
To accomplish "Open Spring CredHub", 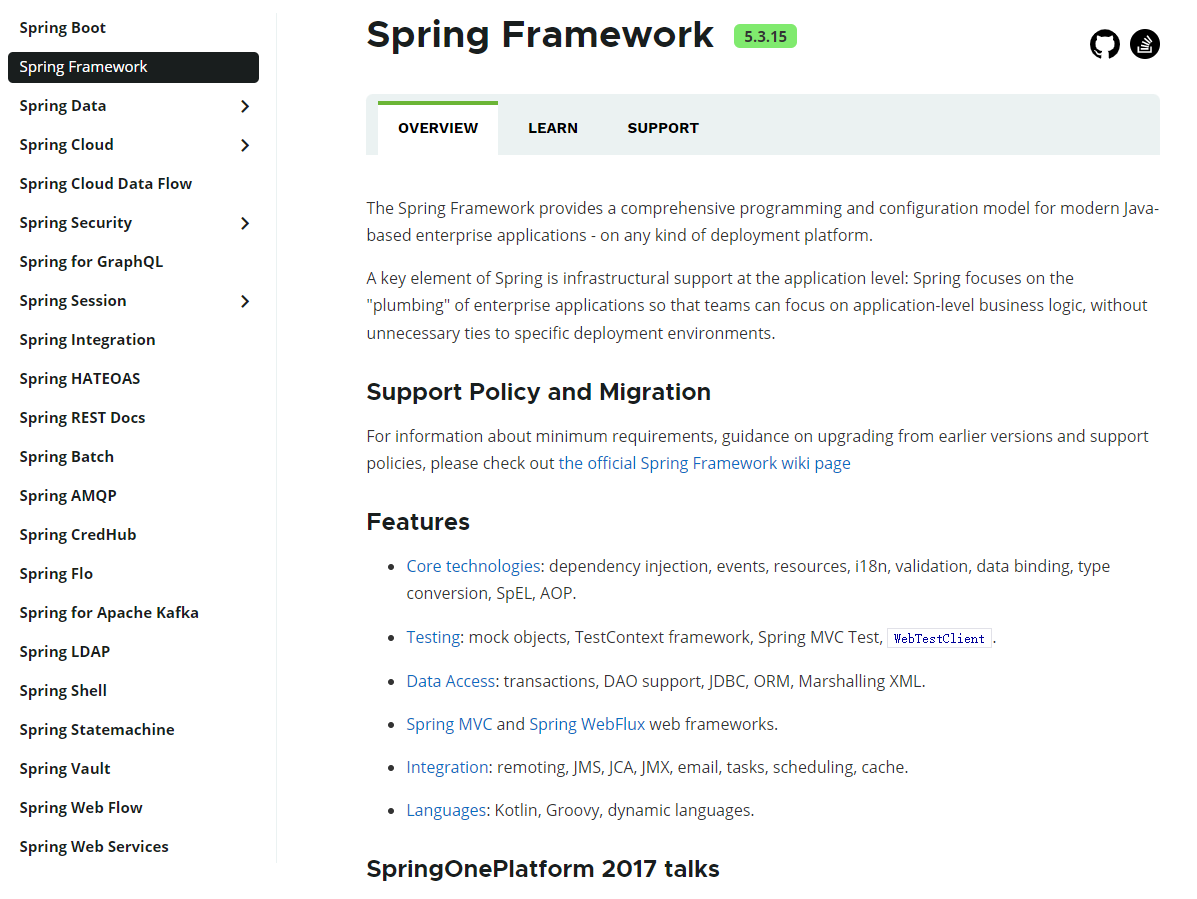I will tap(78, 534).
